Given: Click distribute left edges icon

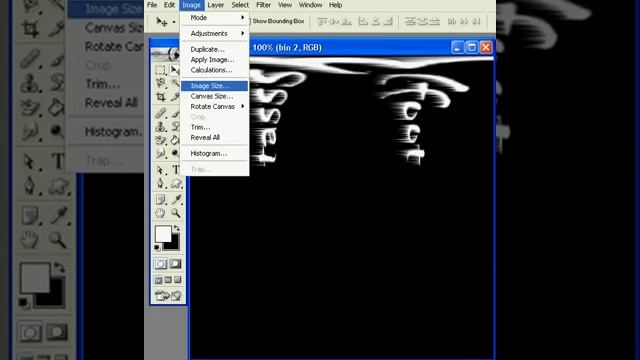Looking at the screenshot, I should pyautogui.click(x=452, y=21).
